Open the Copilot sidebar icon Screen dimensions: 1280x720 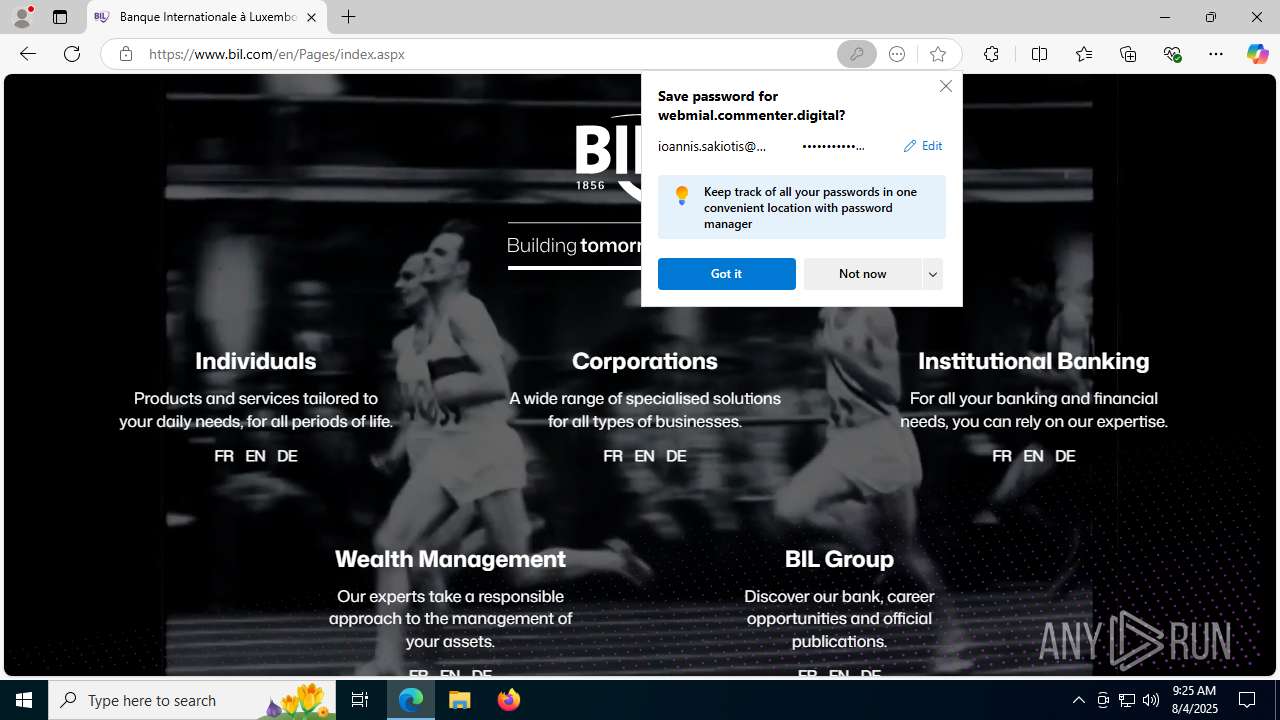pyautogui.click(x=1257, y=54)
